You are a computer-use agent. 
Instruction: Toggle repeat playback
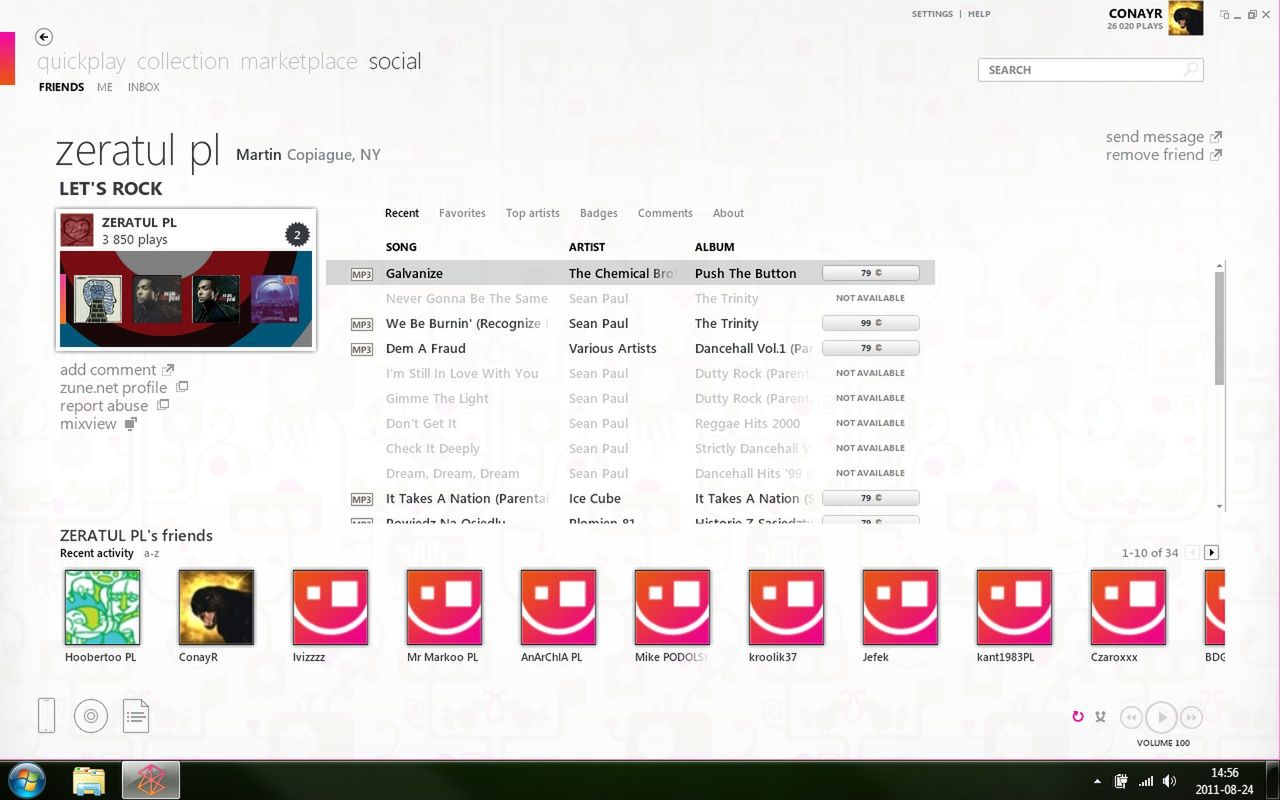pyautogui.click(x=1077, y=716)
